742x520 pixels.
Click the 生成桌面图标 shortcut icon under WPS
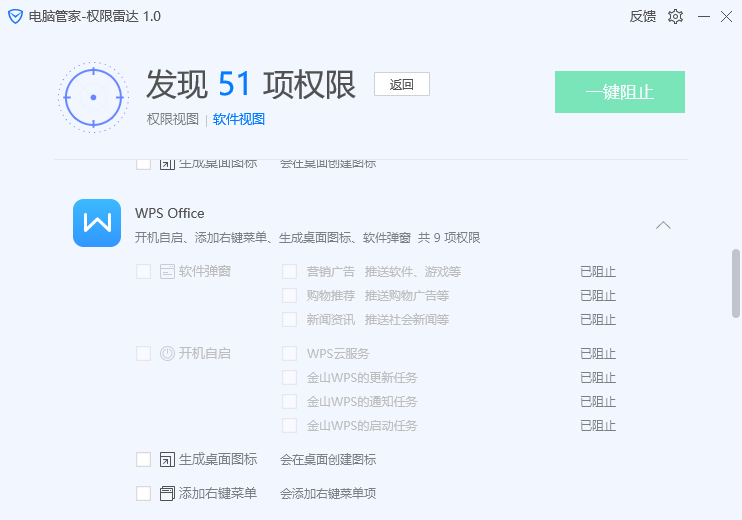(167, 459)
